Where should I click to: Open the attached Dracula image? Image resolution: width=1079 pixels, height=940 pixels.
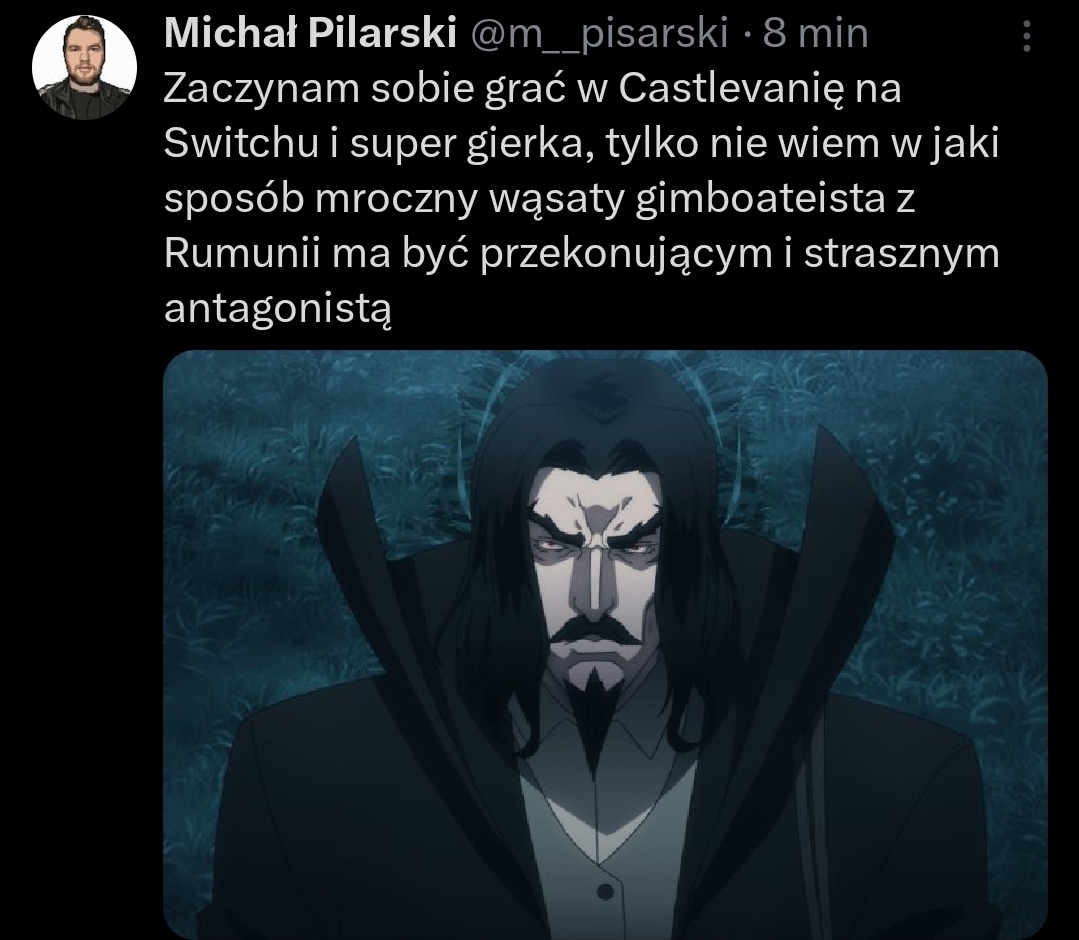606,645
